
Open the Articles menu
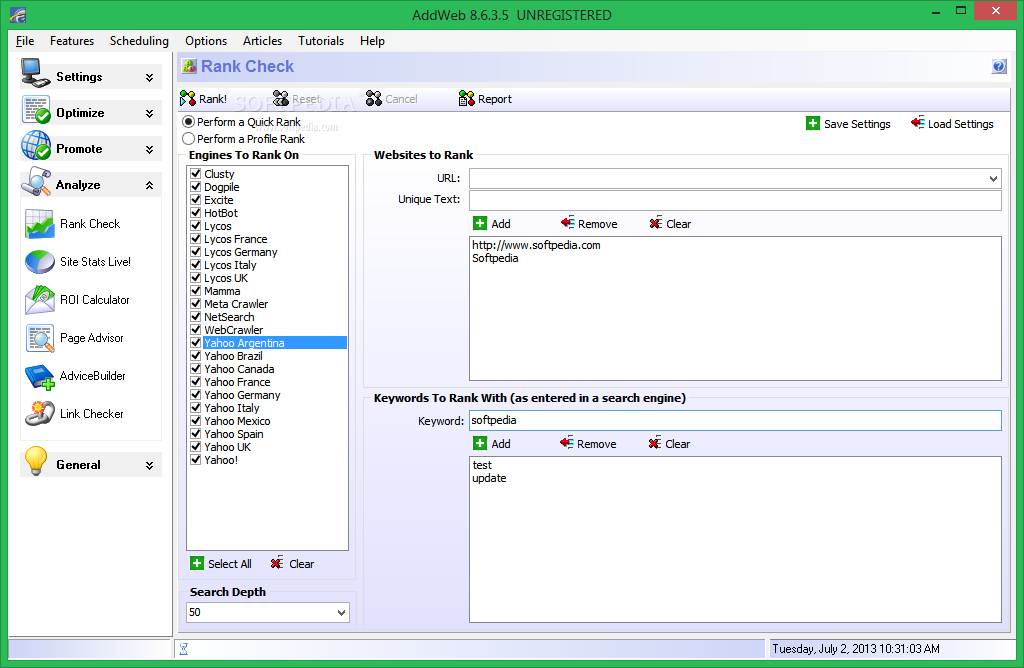263,40
